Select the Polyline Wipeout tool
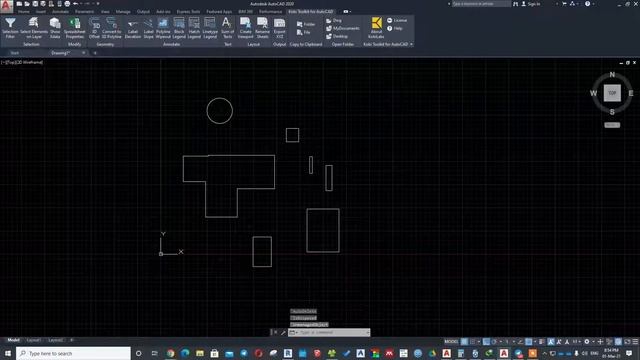The image size is (640, 360). pos(163,28)
